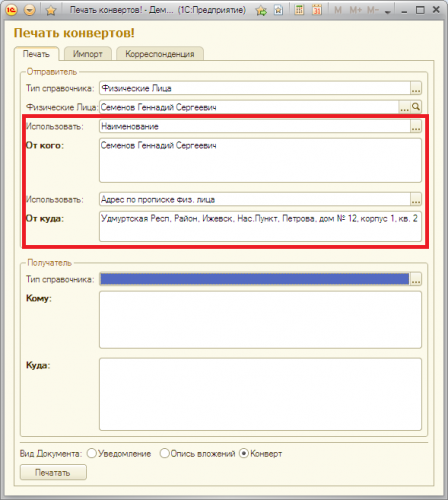Image resolution: width=448 pixels, height=500 pixels.
Task: Open sender Тип справочника selection button
Action: pyautogui.click(x=416, y=88)
